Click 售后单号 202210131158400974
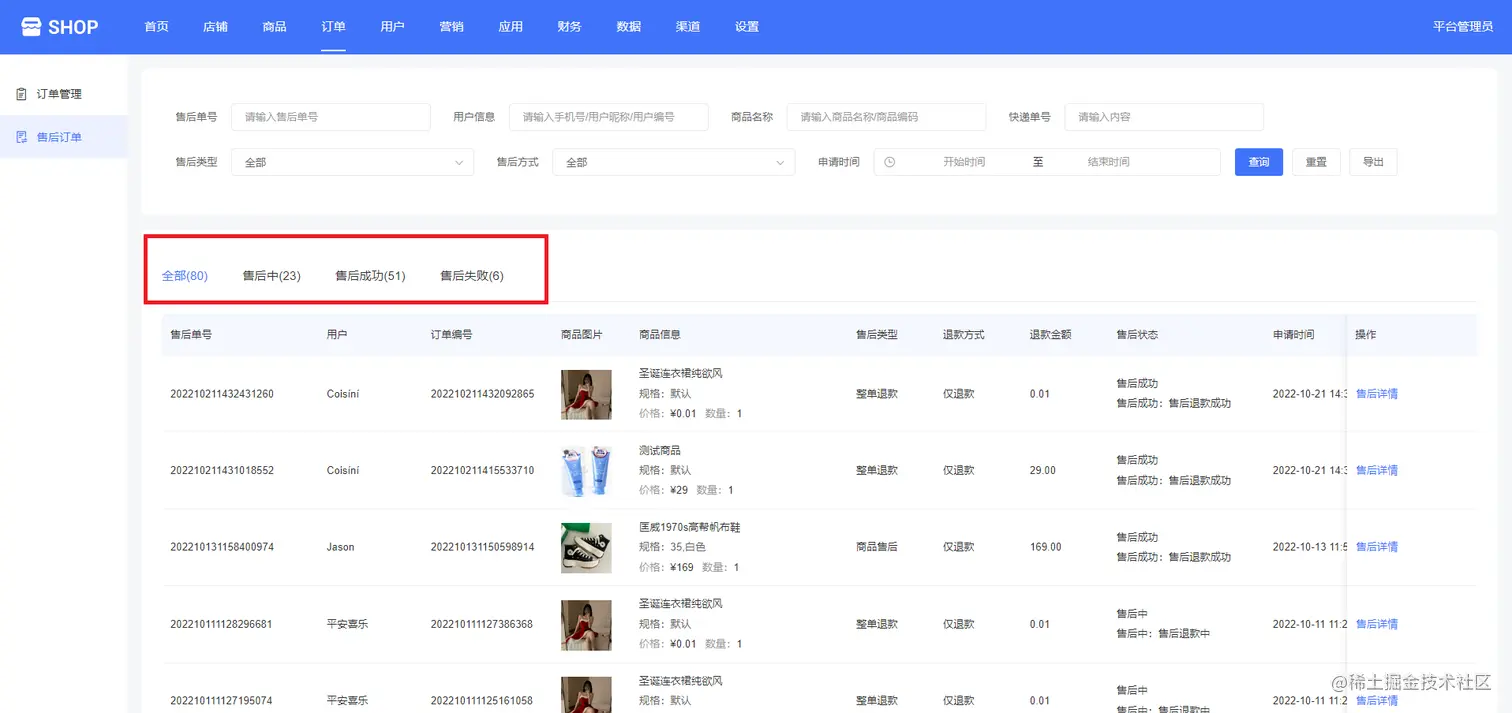Image resolution: width=1512 pixels, height=713 pixels. coord(222,547)
